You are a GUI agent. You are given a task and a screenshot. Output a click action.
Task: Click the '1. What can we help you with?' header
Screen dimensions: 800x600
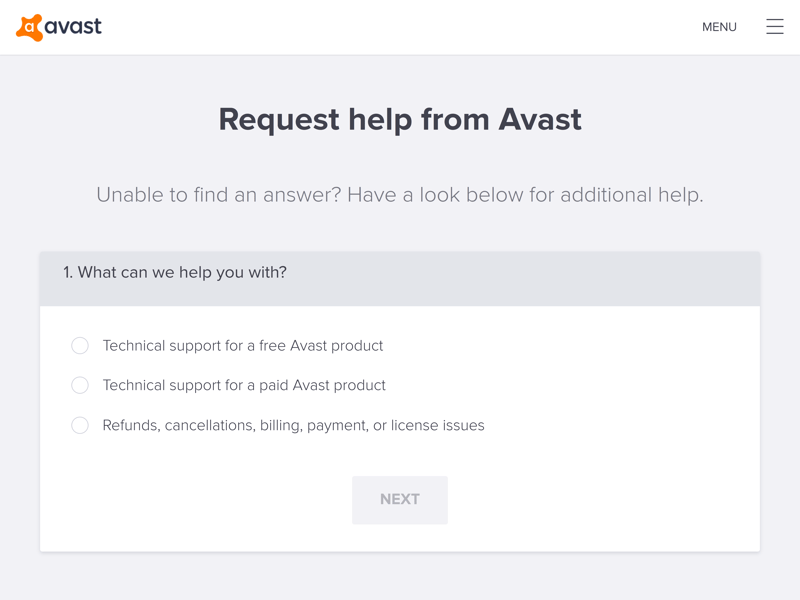[x=174, y=272]
